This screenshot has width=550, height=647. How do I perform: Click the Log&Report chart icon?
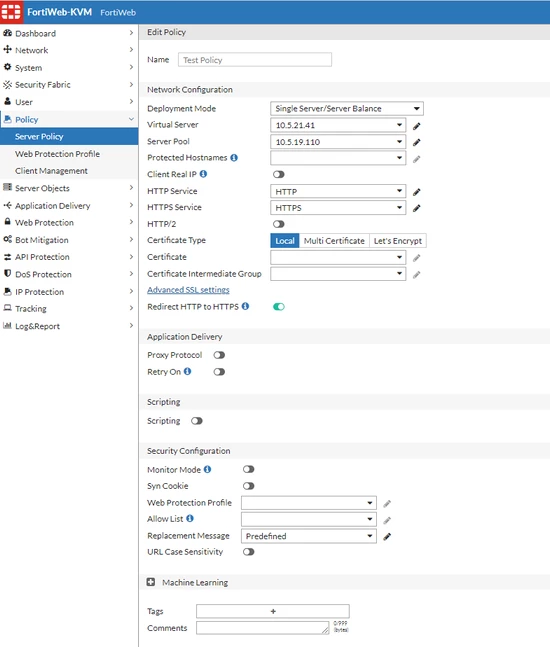(7, 325)
